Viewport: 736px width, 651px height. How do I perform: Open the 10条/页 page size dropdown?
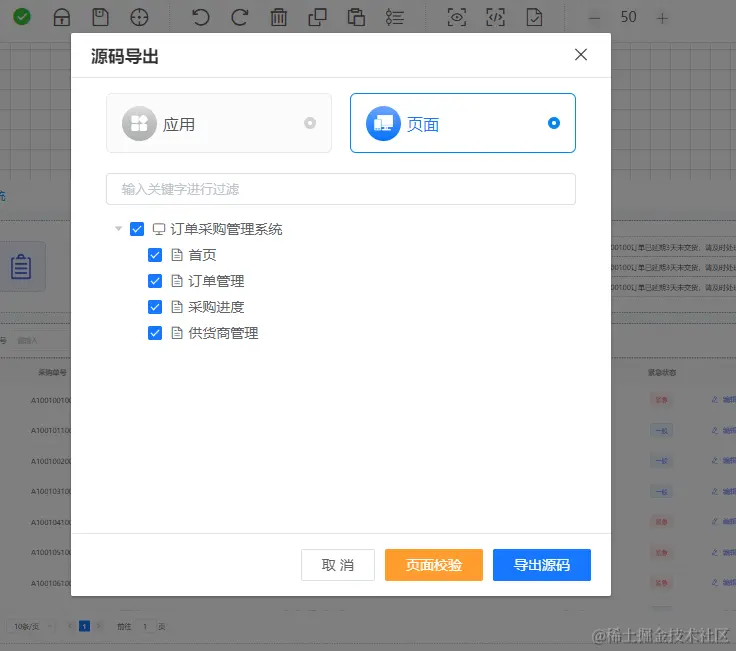tap(31, 626)
